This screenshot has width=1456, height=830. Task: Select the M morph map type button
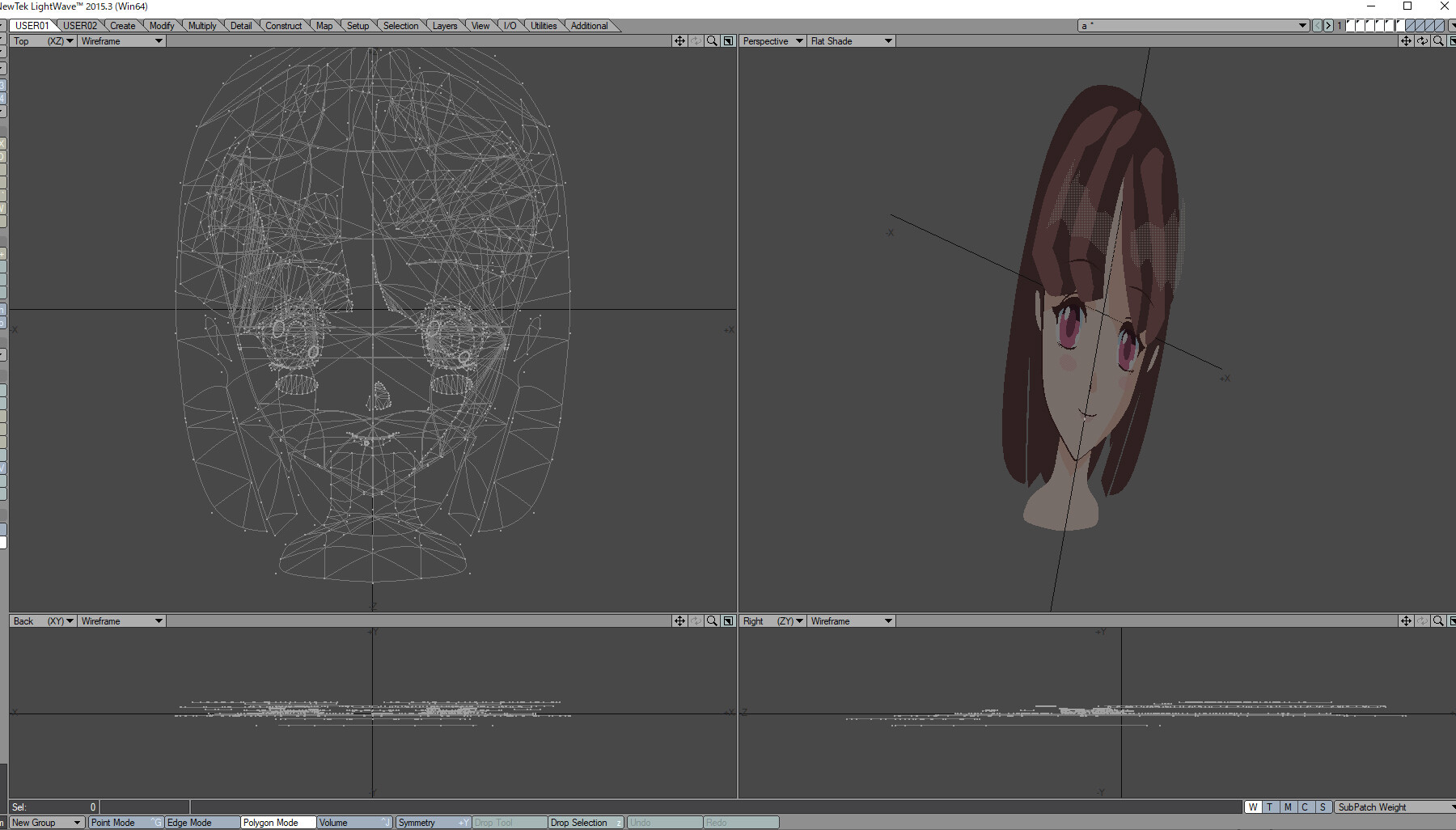tap(1288, 807)
